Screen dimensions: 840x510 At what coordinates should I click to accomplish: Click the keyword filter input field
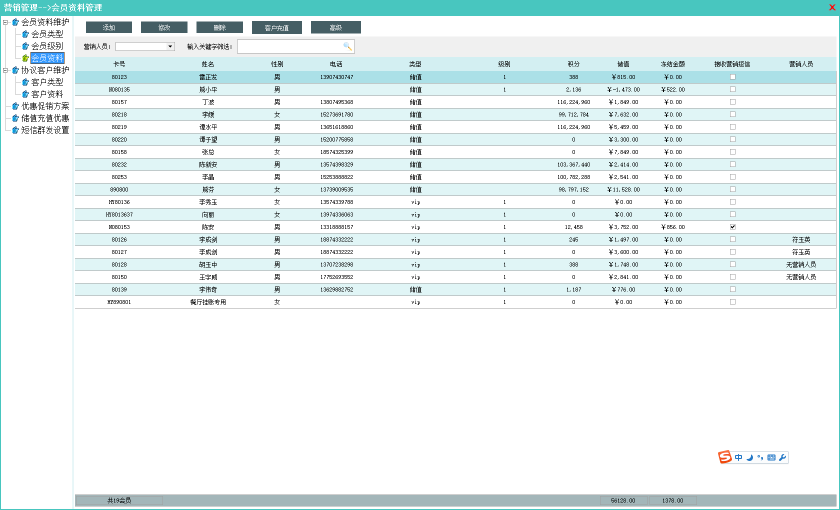pyautogui.click(x=290, y=46)
